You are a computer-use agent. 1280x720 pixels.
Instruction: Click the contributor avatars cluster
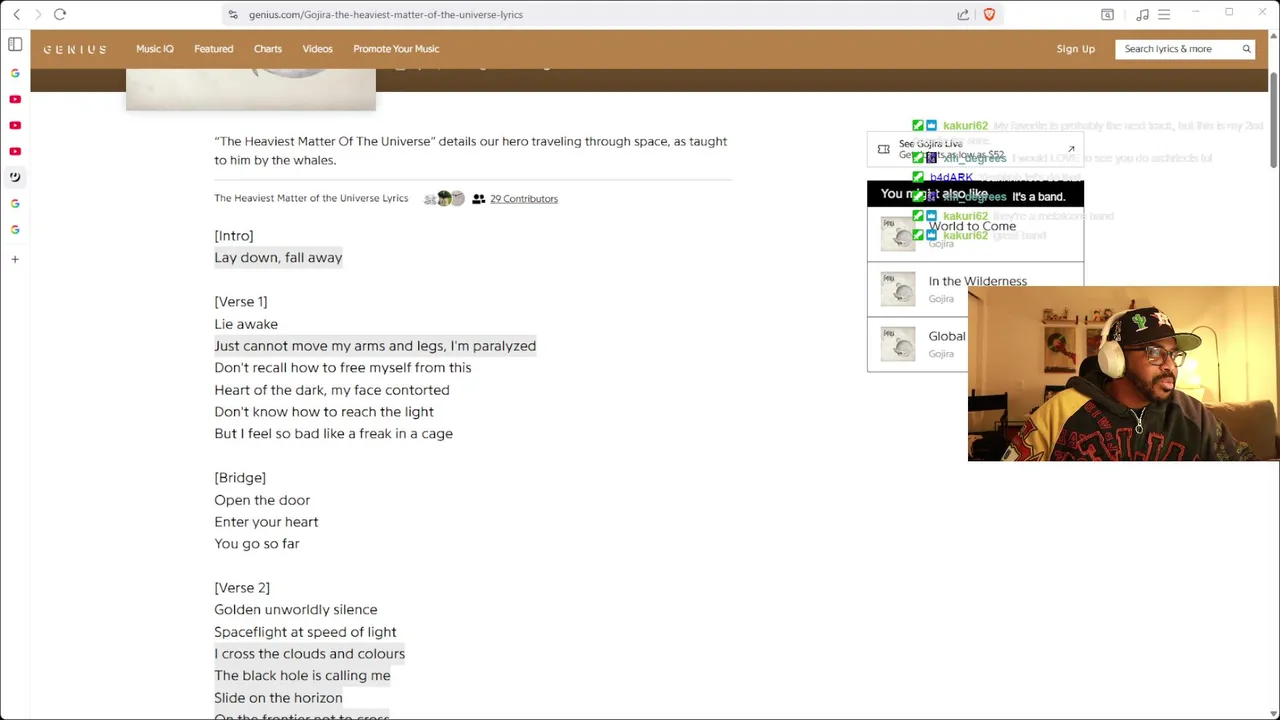coord(444,199)
